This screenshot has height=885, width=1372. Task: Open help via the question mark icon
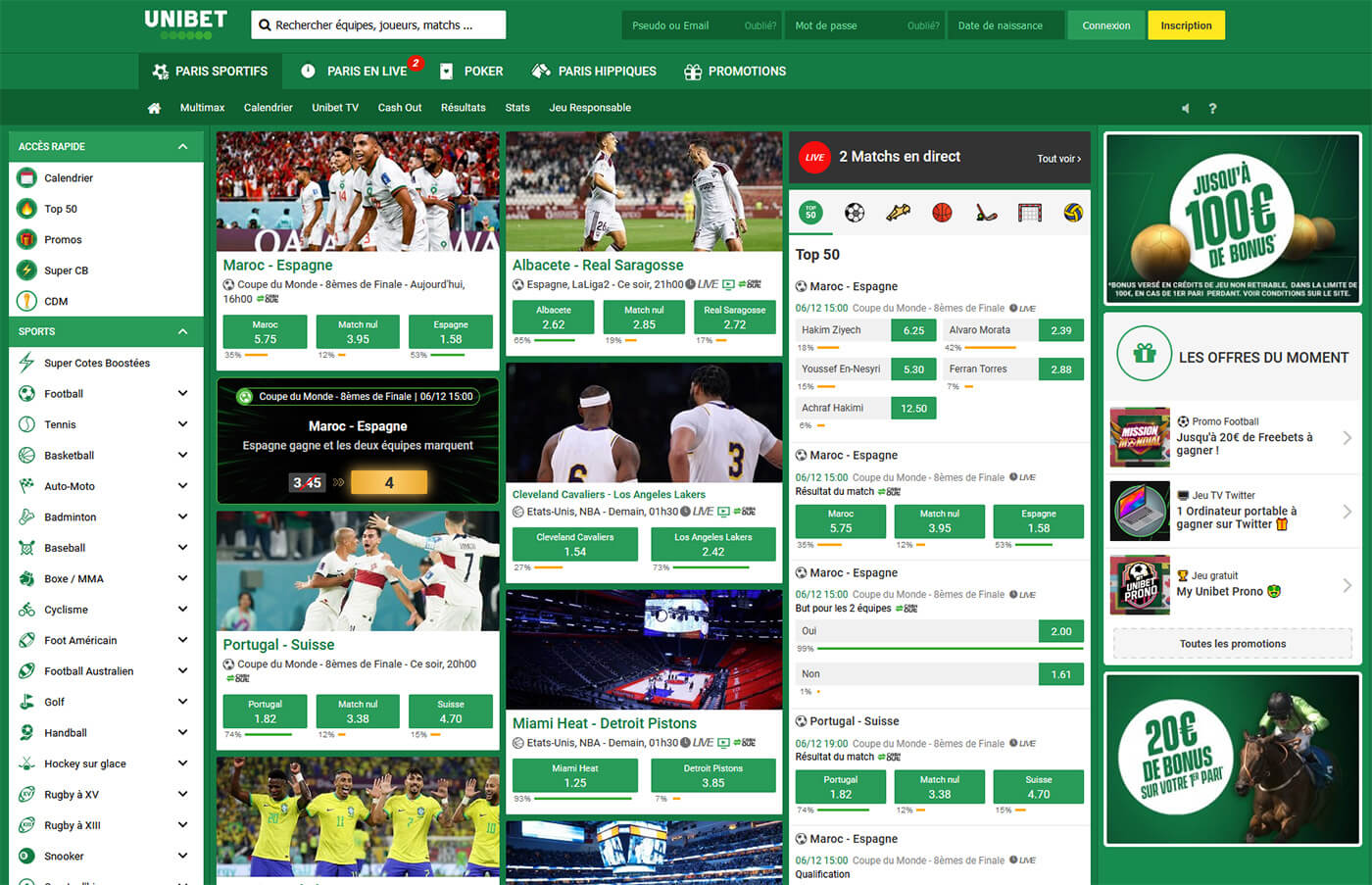[x=1212, y=108]
